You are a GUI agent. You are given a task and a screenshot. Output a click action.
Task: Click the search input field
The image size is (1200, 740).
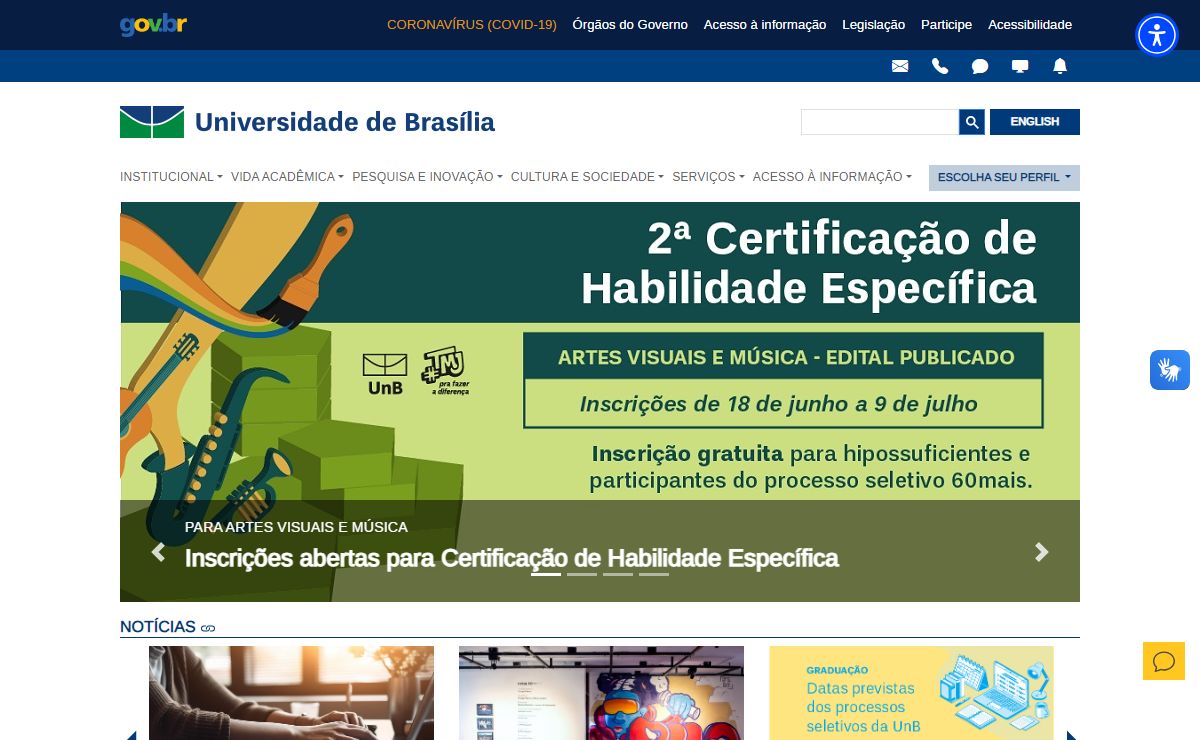click(x=880, y=122)
